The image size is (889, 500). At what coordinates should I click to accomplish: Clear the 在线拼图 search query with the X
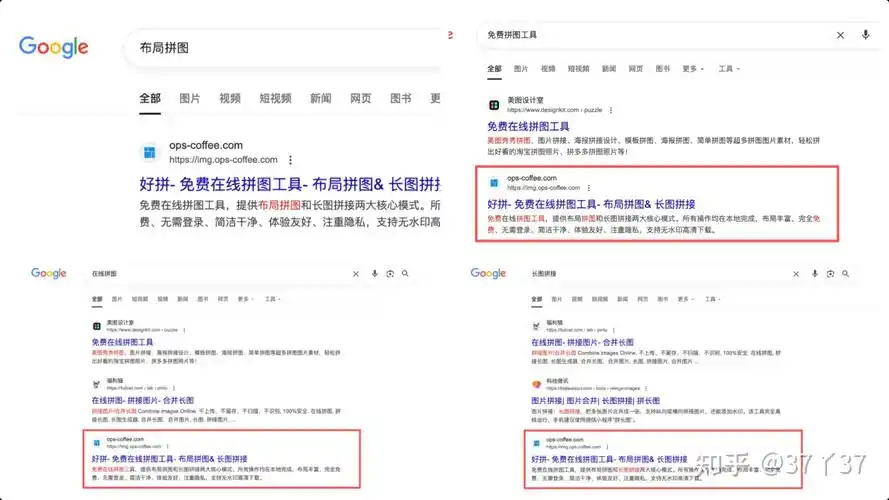(x=356, y=274)
